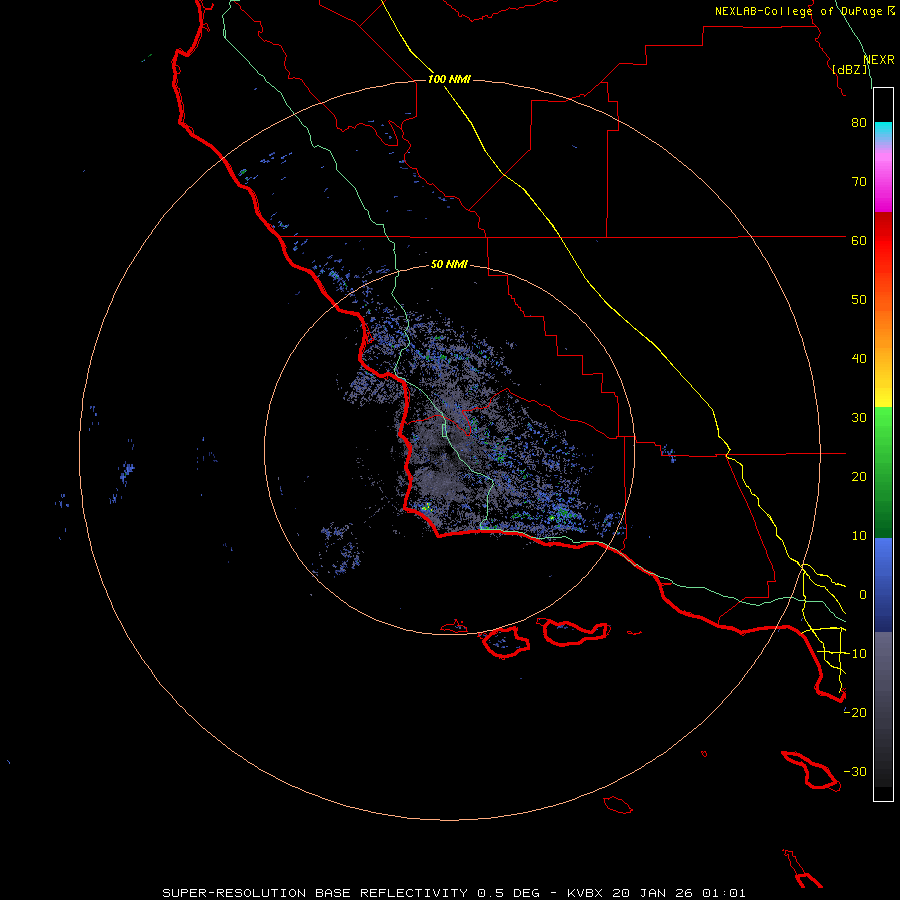Image resolution: width=900 pixels, height=900 pixels.
Task: Click the NEXR label above the color bar
Action: (x=879, y=60)
